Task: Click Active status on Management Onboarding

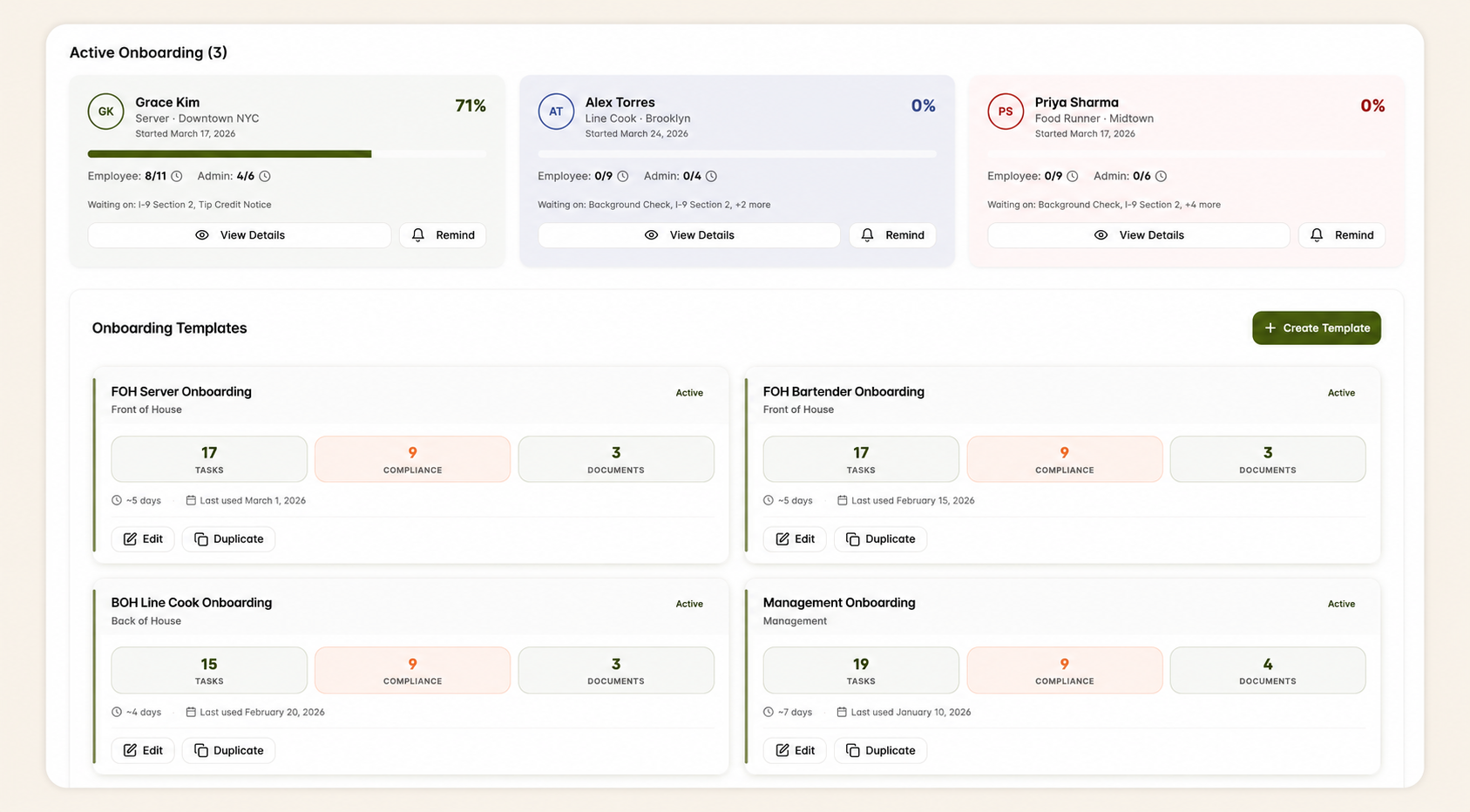Action: tap(1341, 604)
